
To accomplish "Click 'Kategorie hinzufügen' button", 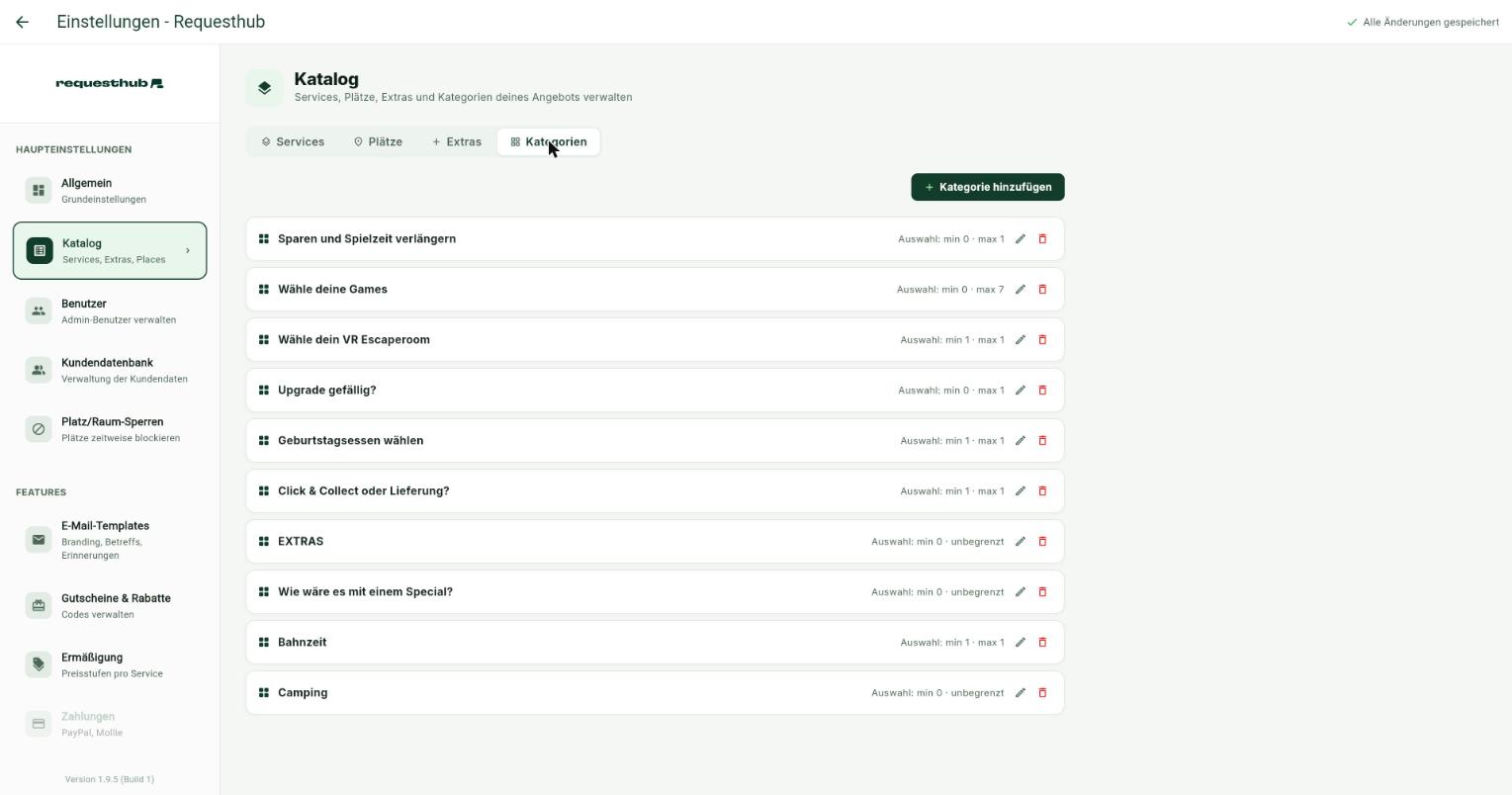I will point(988,187).
